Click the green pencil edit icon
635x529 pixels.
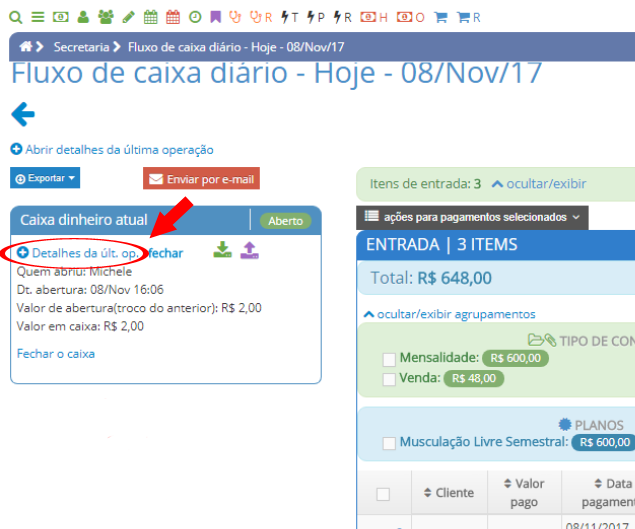128,17
